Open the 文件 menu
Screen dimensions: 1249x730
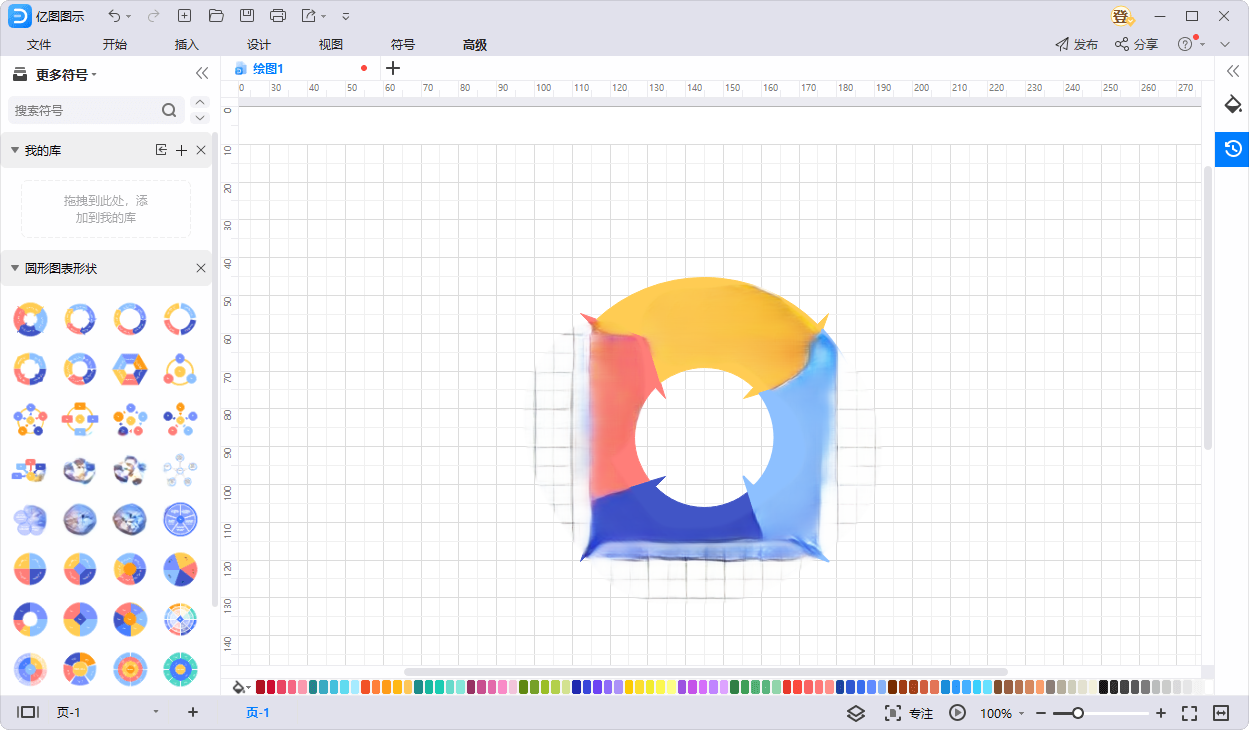tap(39, 45)
